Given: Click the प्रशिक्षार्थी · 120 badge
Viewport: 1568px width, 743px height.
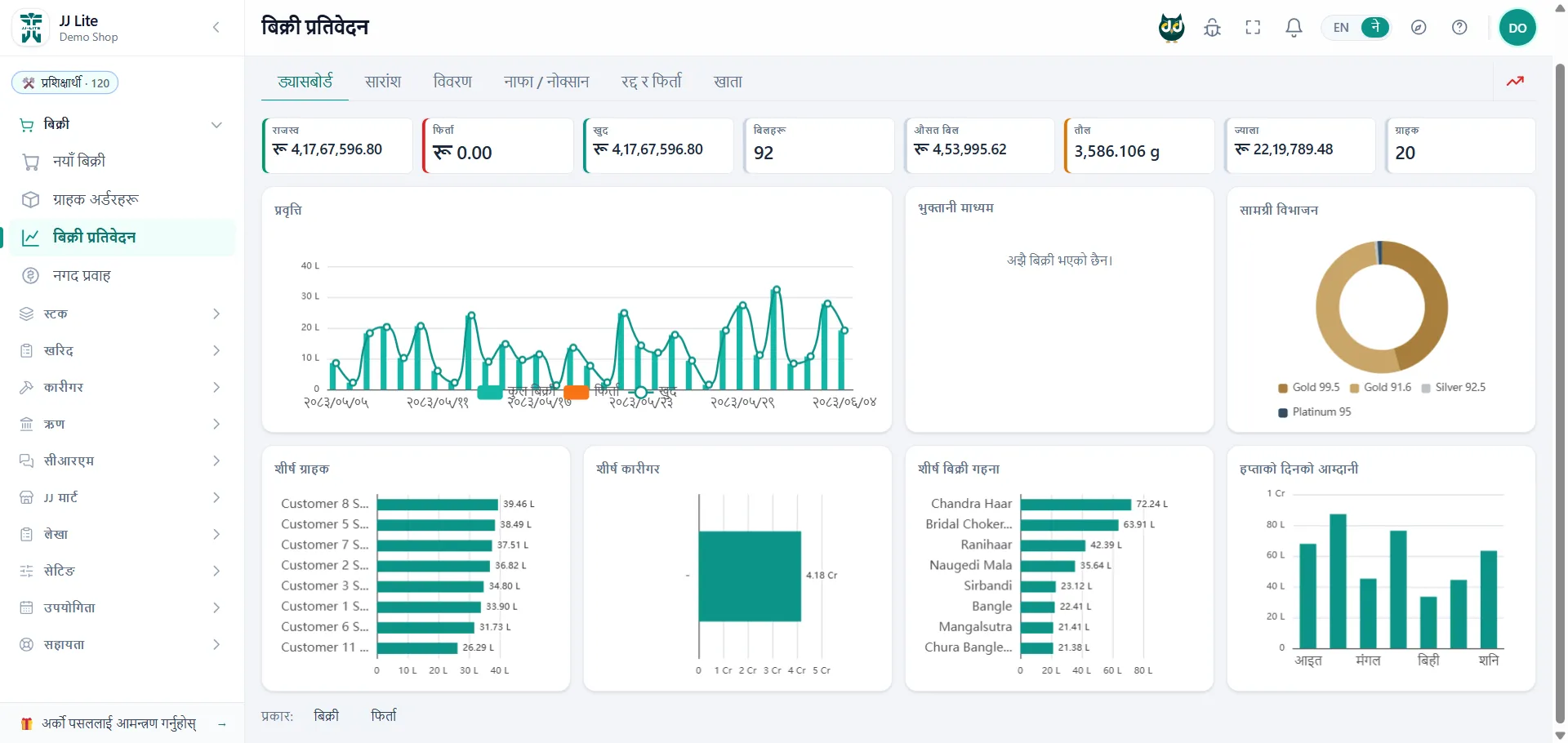Looking at the screenshot, I should pos(65,82).
